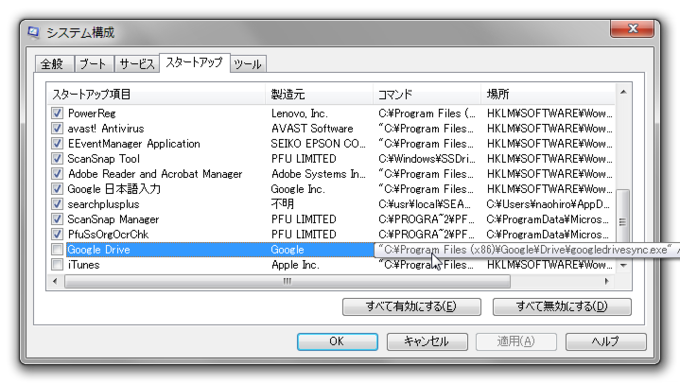Select the highlighted Google Drive name
680x384 pixels.
[99, 250]
